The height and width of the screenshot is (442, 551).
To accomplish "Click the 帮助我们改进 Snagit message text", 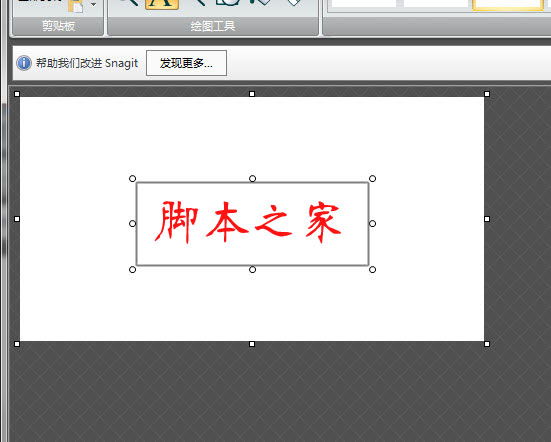I will coord(87,63).
